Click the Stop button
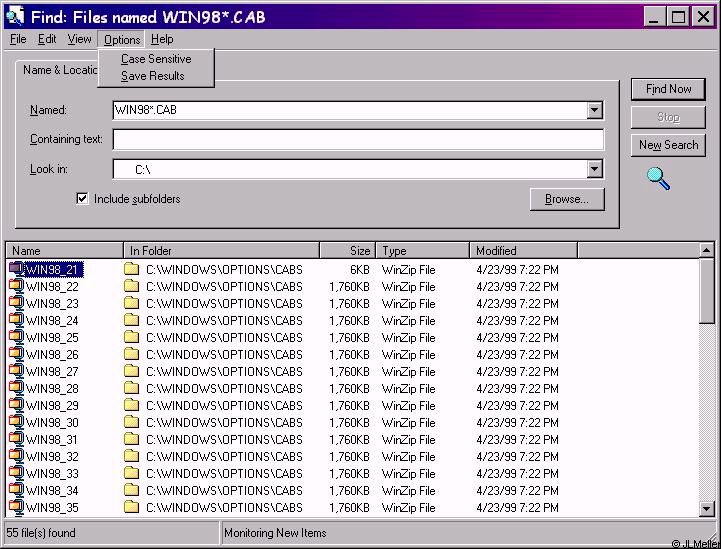 click(668, 117)
